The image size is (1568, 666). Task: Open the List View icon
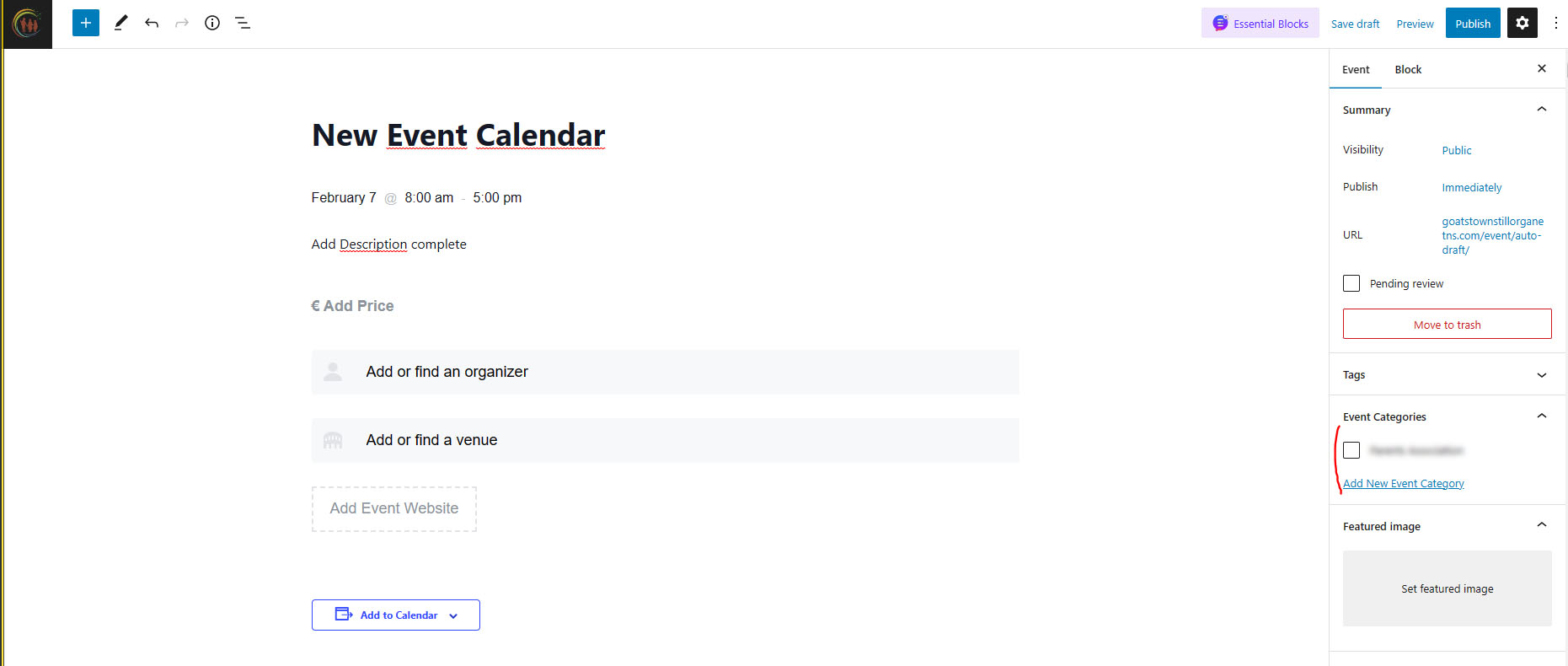pyautogui.click(x=243, y=23)
